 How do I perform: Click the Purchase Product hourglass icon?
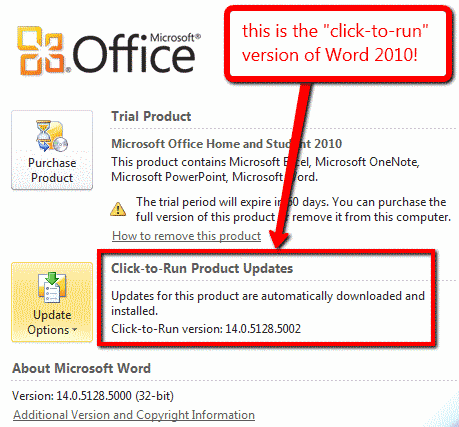coord(52,136)
